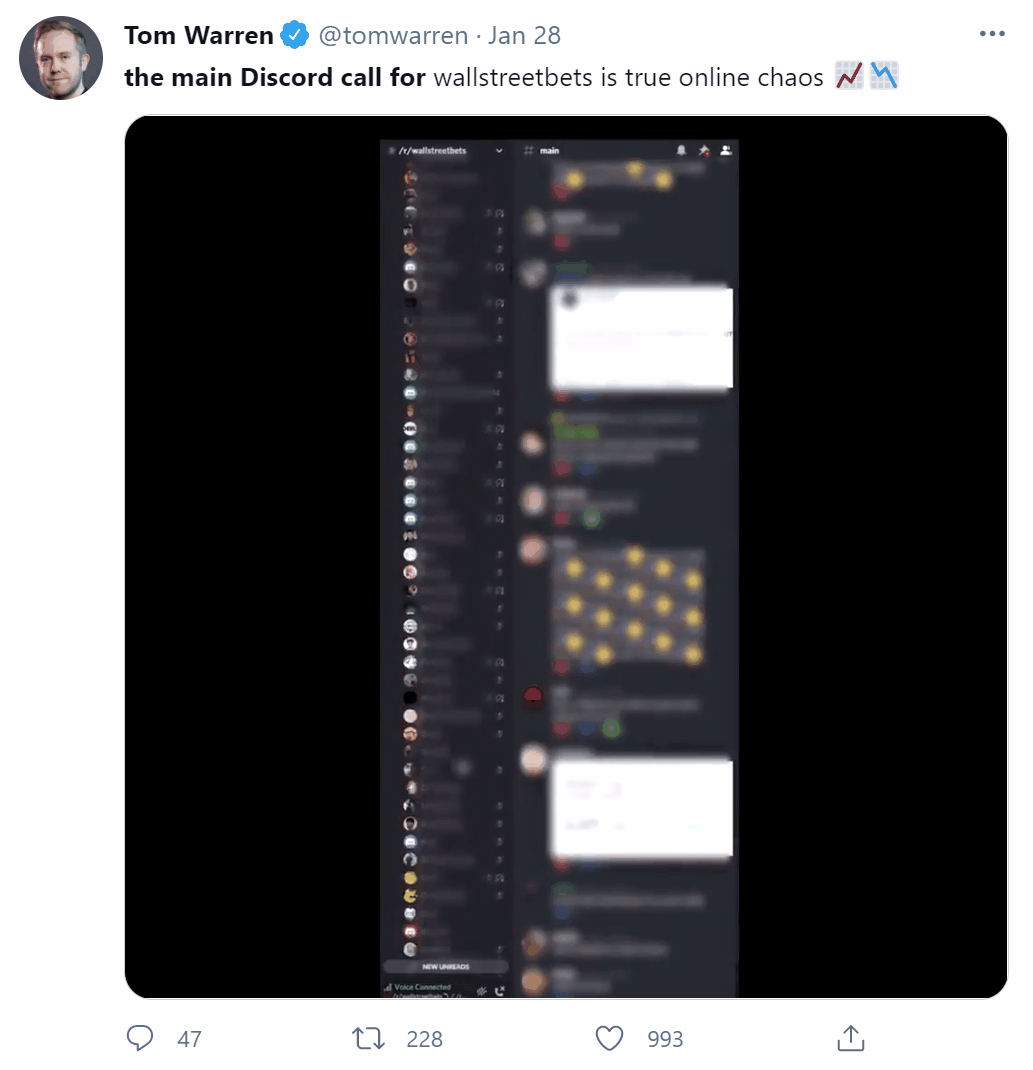Open the @tomwarren handle link
The width and height of the screenshot is (1033, 1070).
393,36
